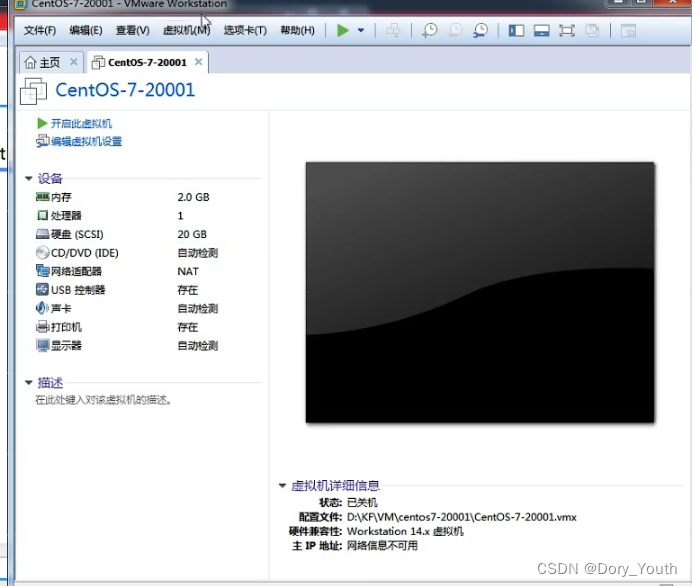Image resolution: width=692 pixels, height=586 pixels.
Task: Click the Workstation 14.x 虚拟机 compatibility text
Action: point(405,531)
